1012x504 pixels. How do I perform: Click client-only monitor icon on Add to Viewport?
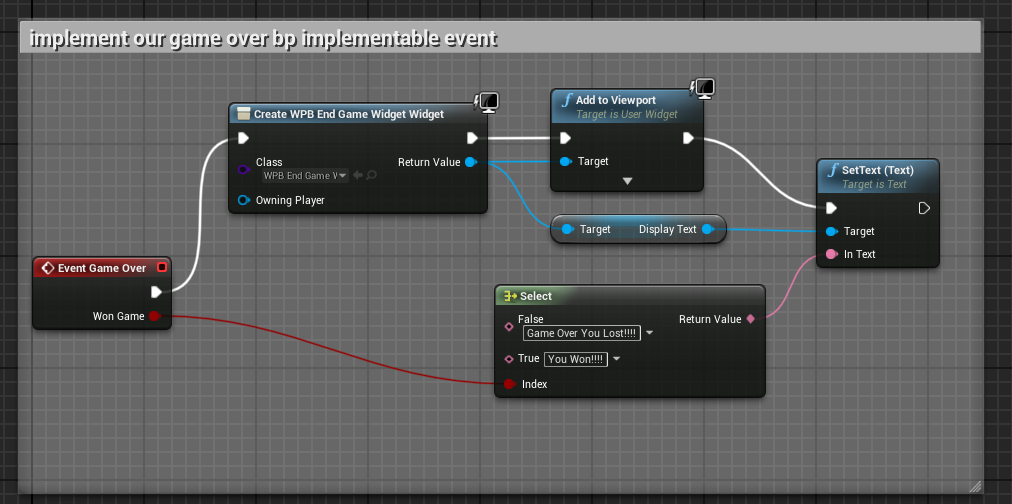(703, 88)
